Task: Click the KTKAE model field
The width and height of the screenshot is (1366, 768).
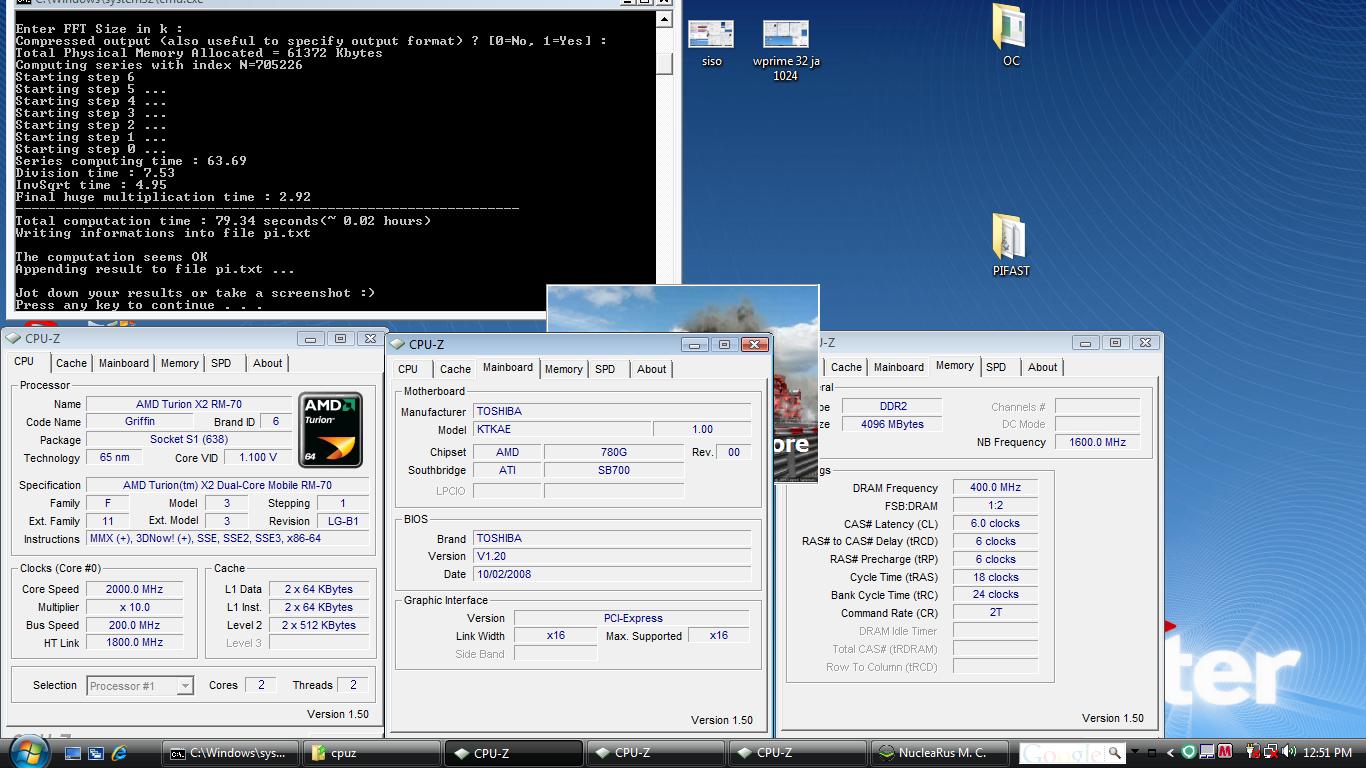Action: coord(561,429)
